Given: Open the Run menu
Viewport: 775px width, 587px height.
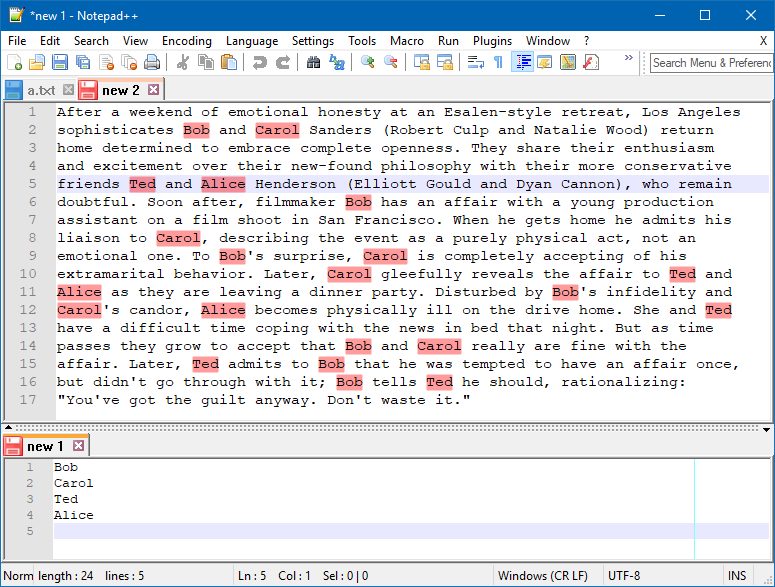Looking at the screenshot, I should click(x=448, y=41).
